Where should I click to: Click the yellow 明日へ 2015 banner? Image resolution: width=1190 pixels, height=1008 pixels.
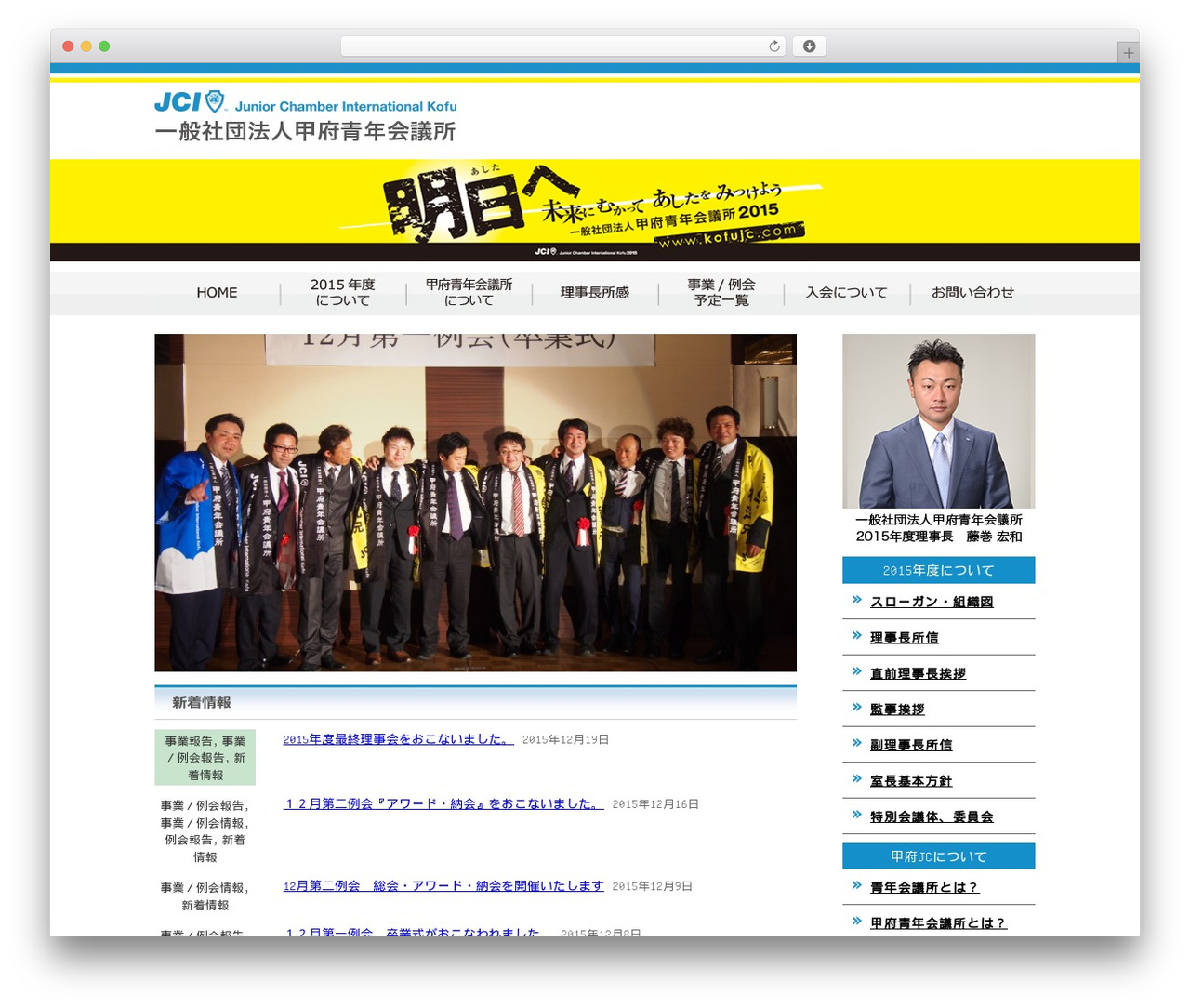(x=595, y=210)
